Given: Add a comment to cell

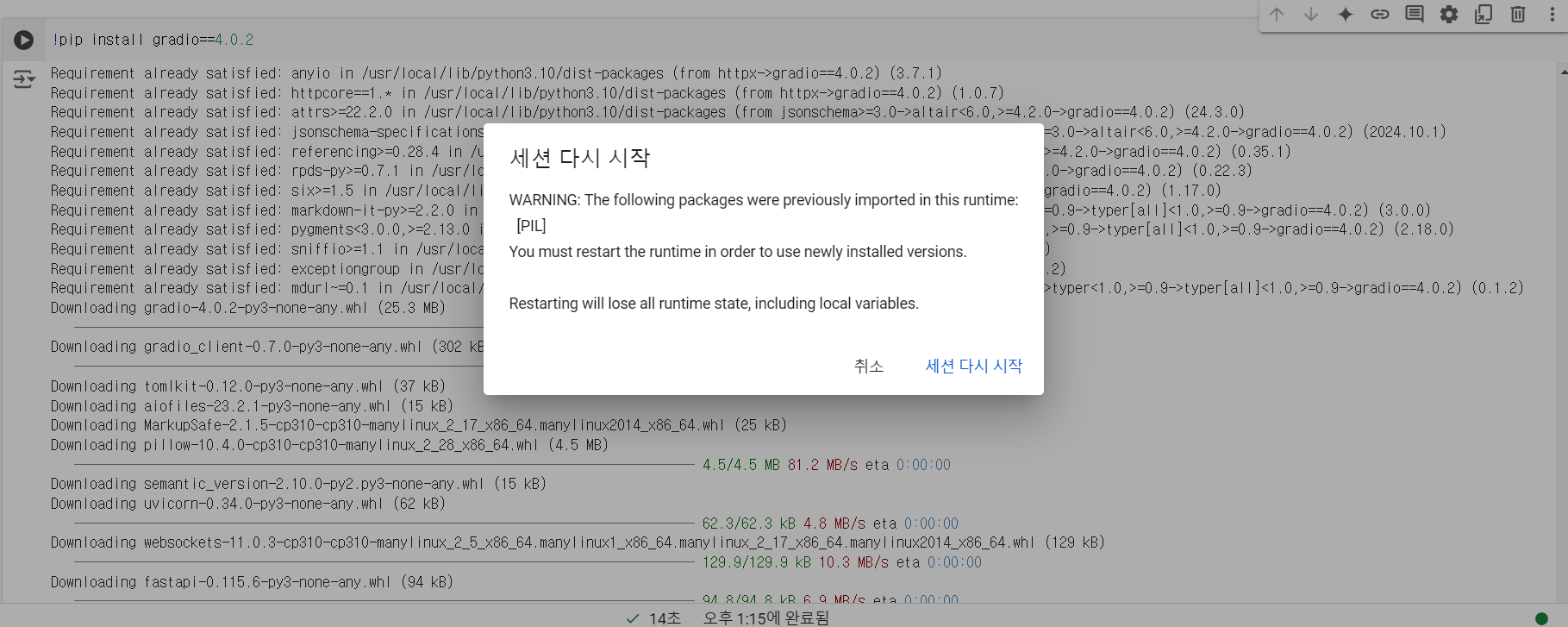Looking at the screenshot, I should pyautogui.click(x=1415, y=15).
